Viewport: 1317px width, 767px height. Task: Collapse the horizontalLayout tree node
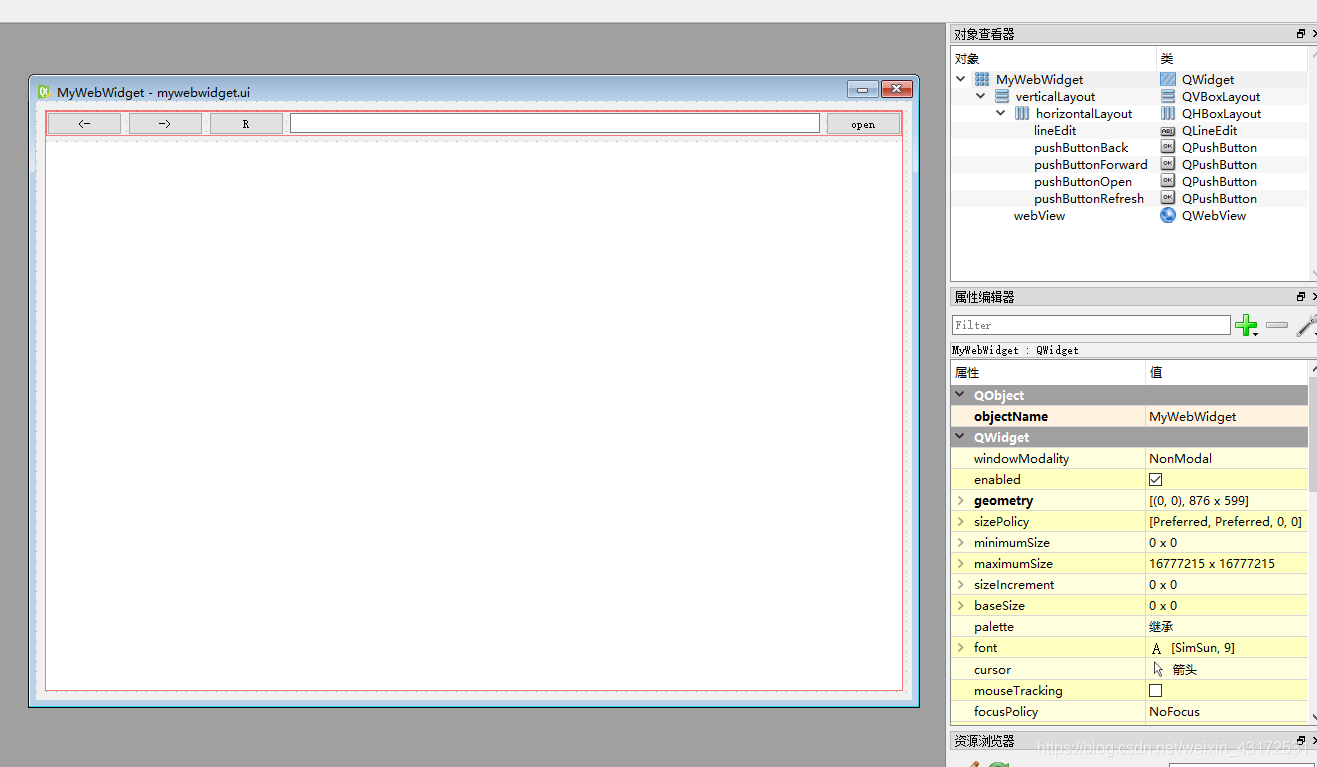[1001, 113]
